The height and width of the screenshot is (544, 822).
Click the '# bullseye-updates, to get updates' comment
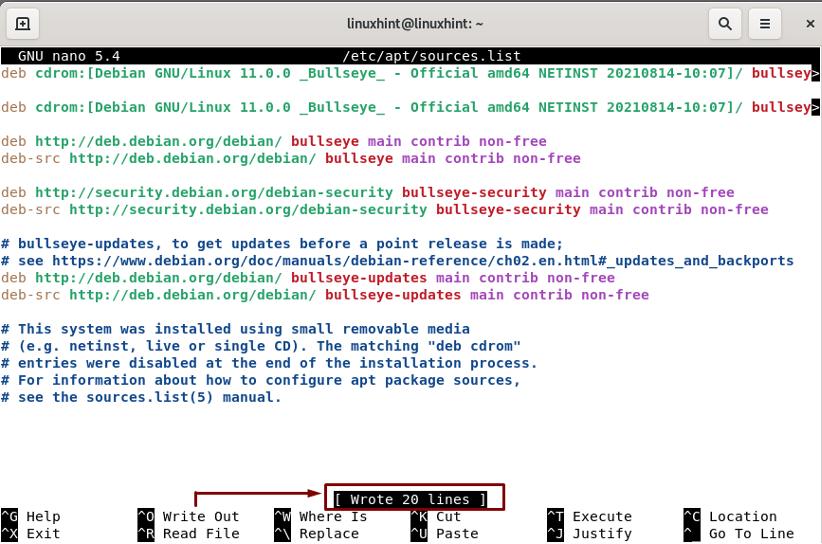pyautogui.click(x=282, y=243)
